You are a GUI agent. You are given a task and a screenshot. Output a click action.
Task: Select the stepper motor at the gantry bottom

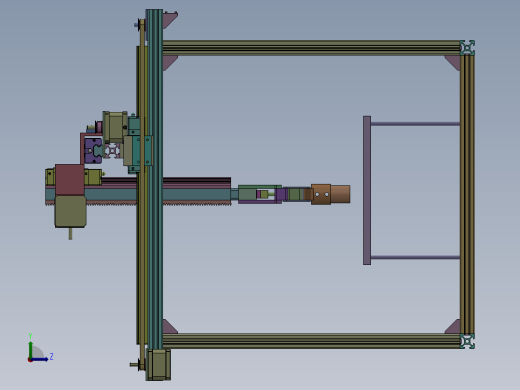click(x=158, y=364)
